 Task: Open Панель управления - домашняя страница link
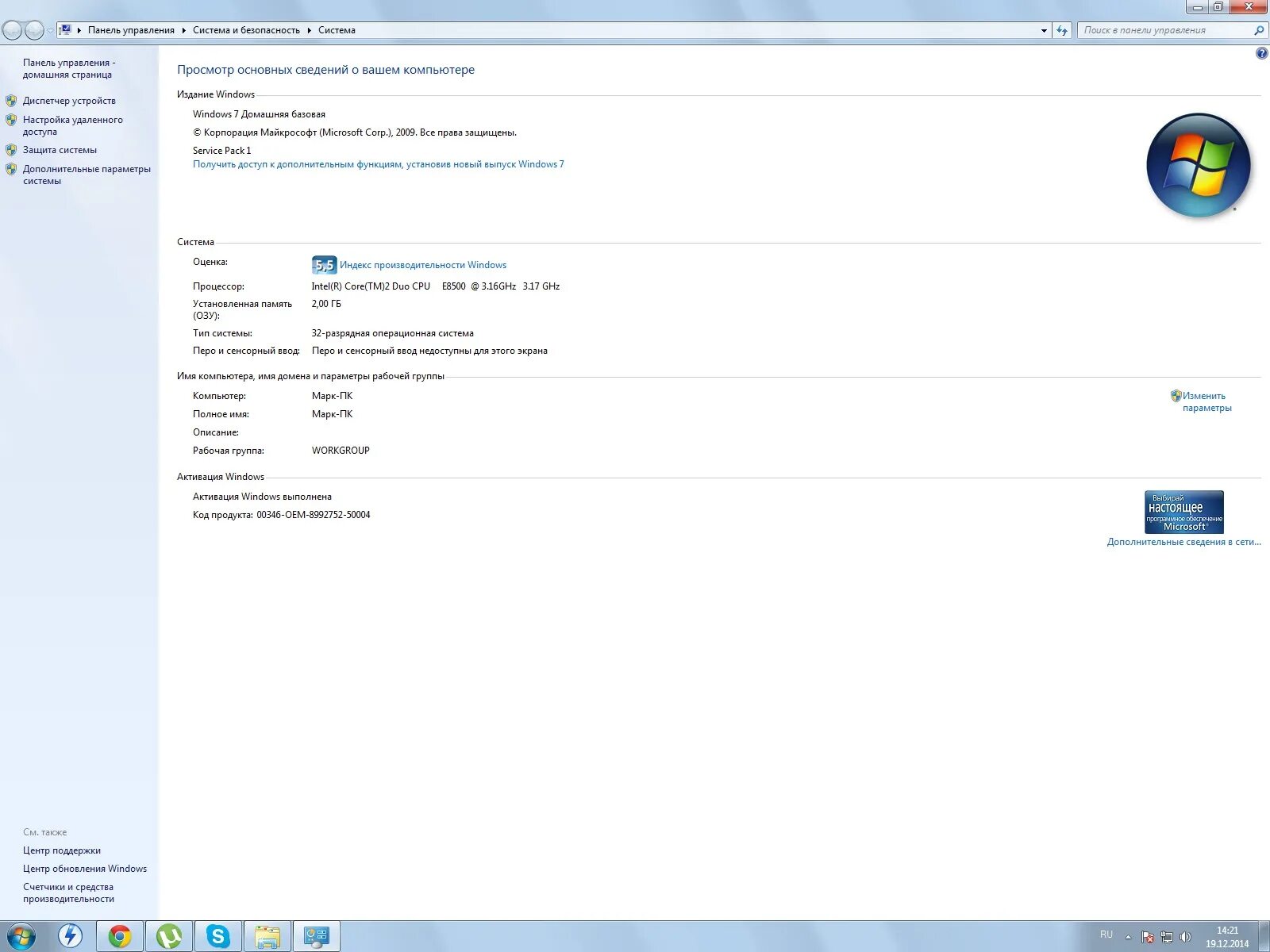click(69, 68)
